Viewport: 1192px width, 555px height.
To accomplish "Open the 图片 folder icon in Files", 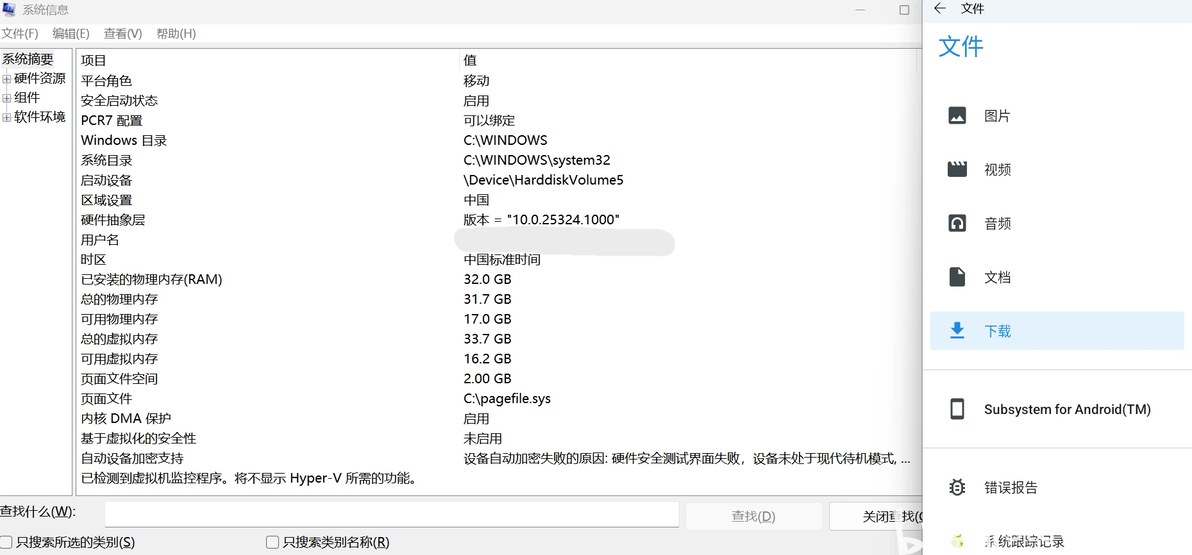I will coord(957,116).
